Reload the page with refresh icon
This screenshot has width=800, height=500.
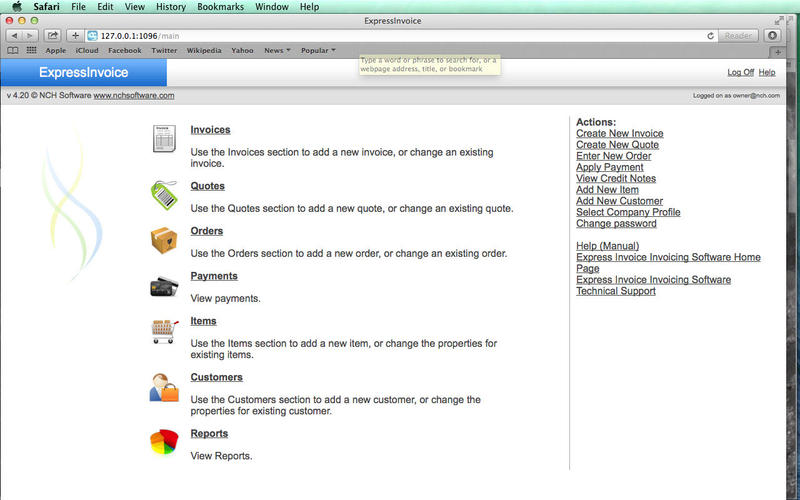(x=710, y=36)
